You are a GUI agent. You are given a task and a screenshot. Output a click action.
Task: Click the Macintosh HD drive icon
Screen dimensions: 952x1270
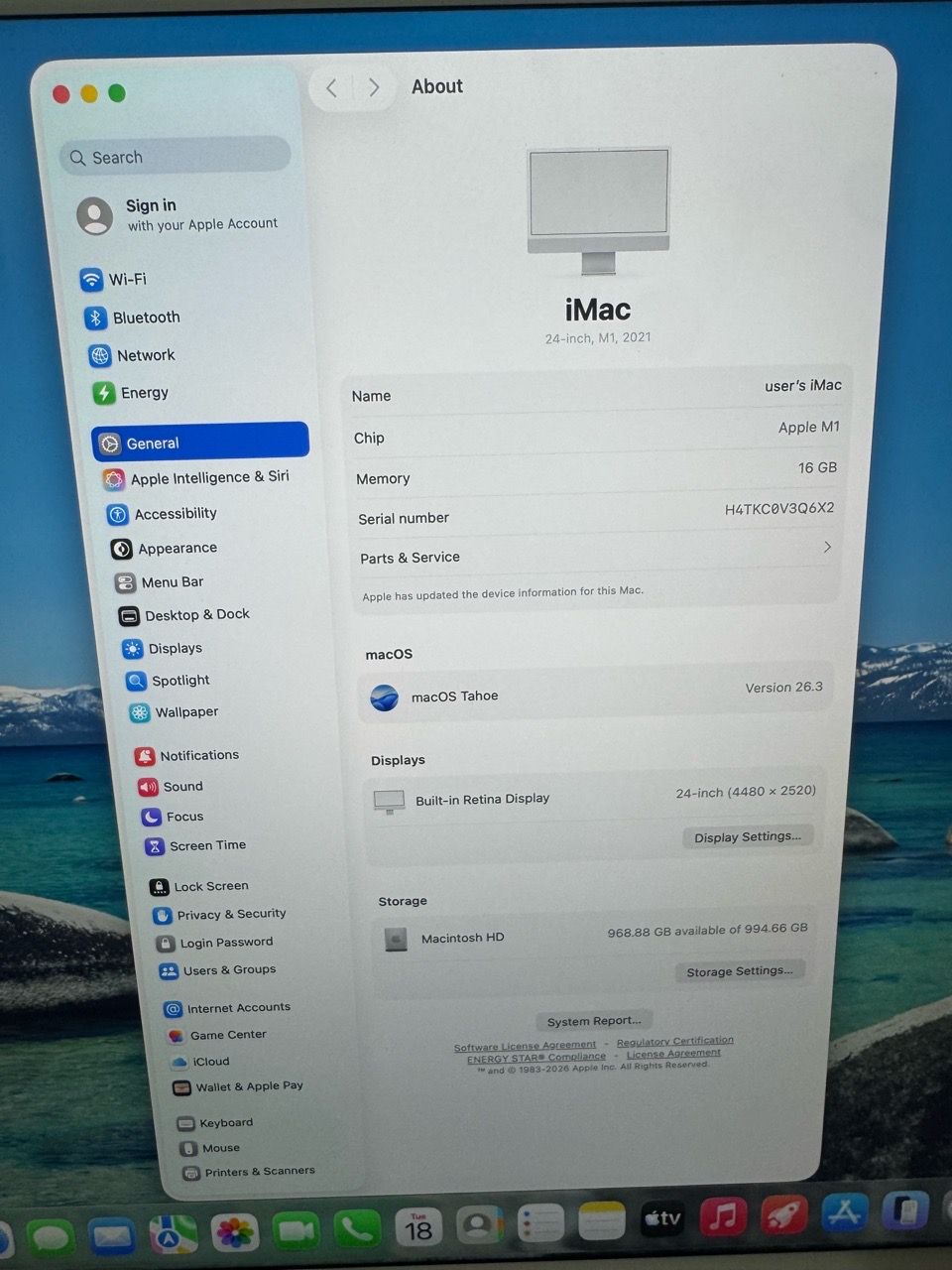396,939
